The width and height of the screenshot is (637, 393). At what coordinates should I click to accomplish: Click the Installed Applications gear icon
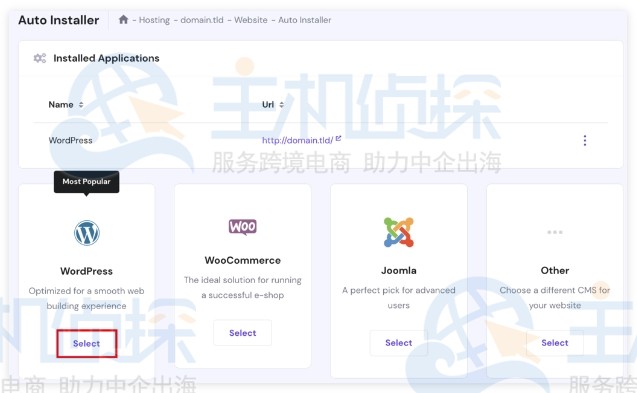click(39, 58)
